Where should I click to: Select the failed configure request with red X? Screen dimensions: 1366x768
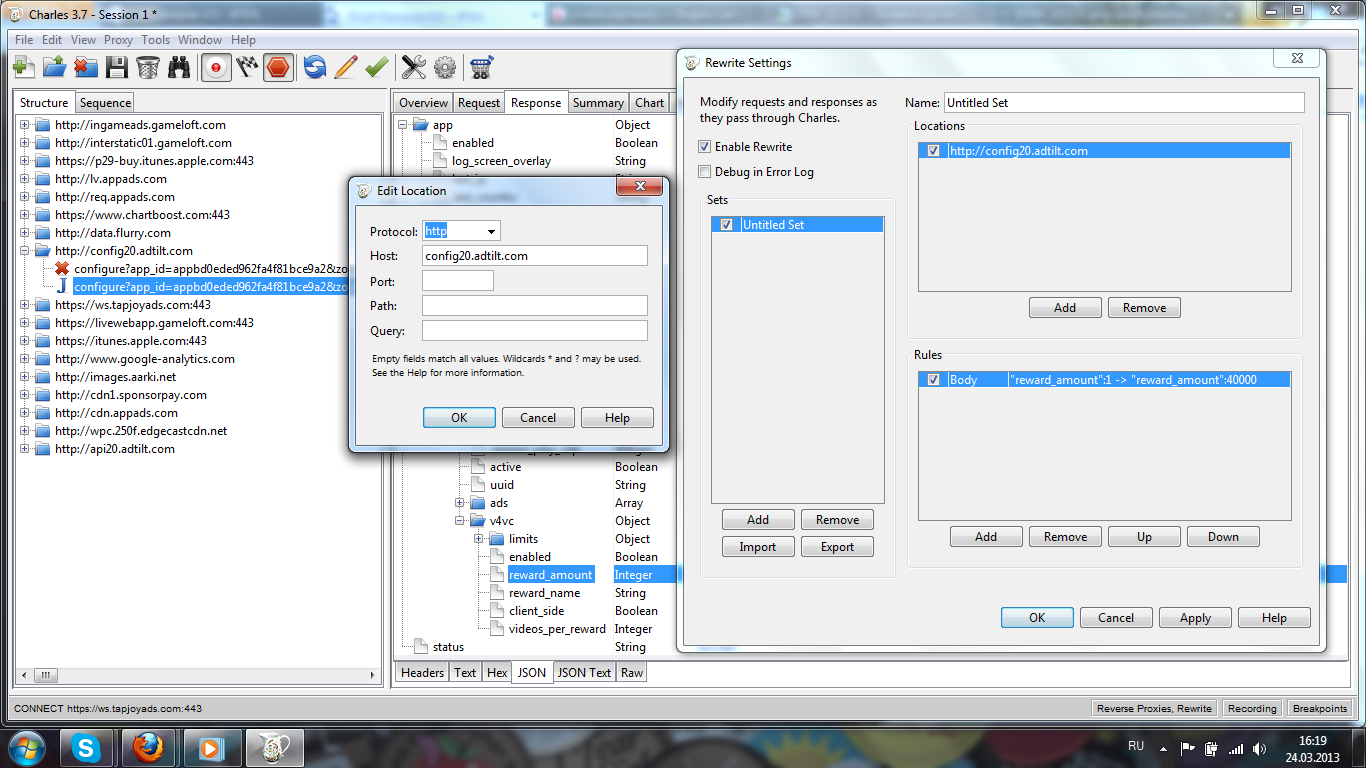point(210,269)
